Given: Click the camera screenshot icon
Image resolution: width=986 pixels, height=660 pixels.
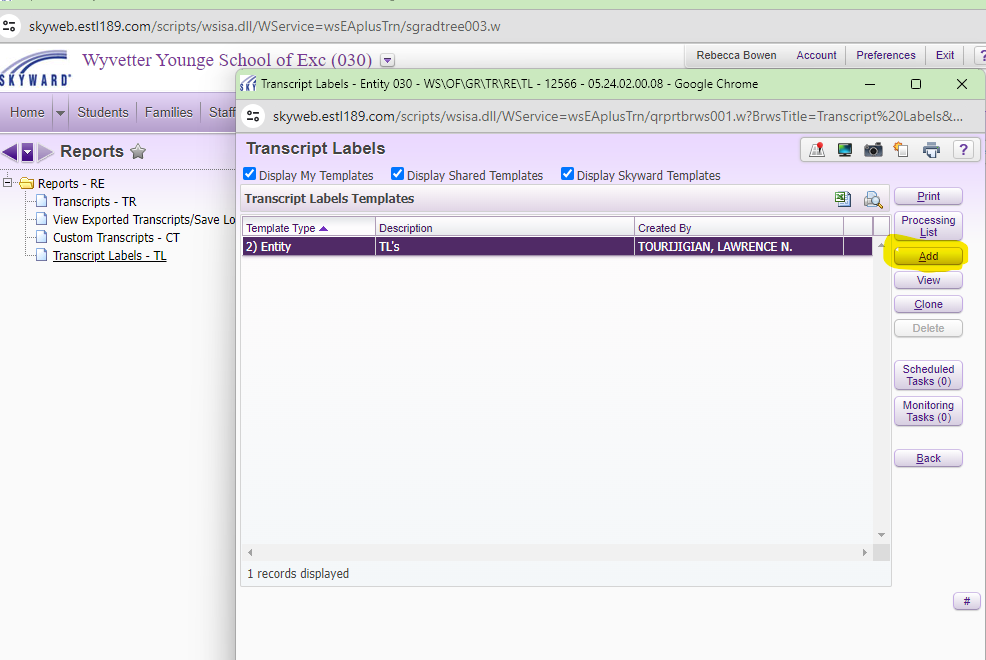Looking at the screenshot, I should 873,150.
